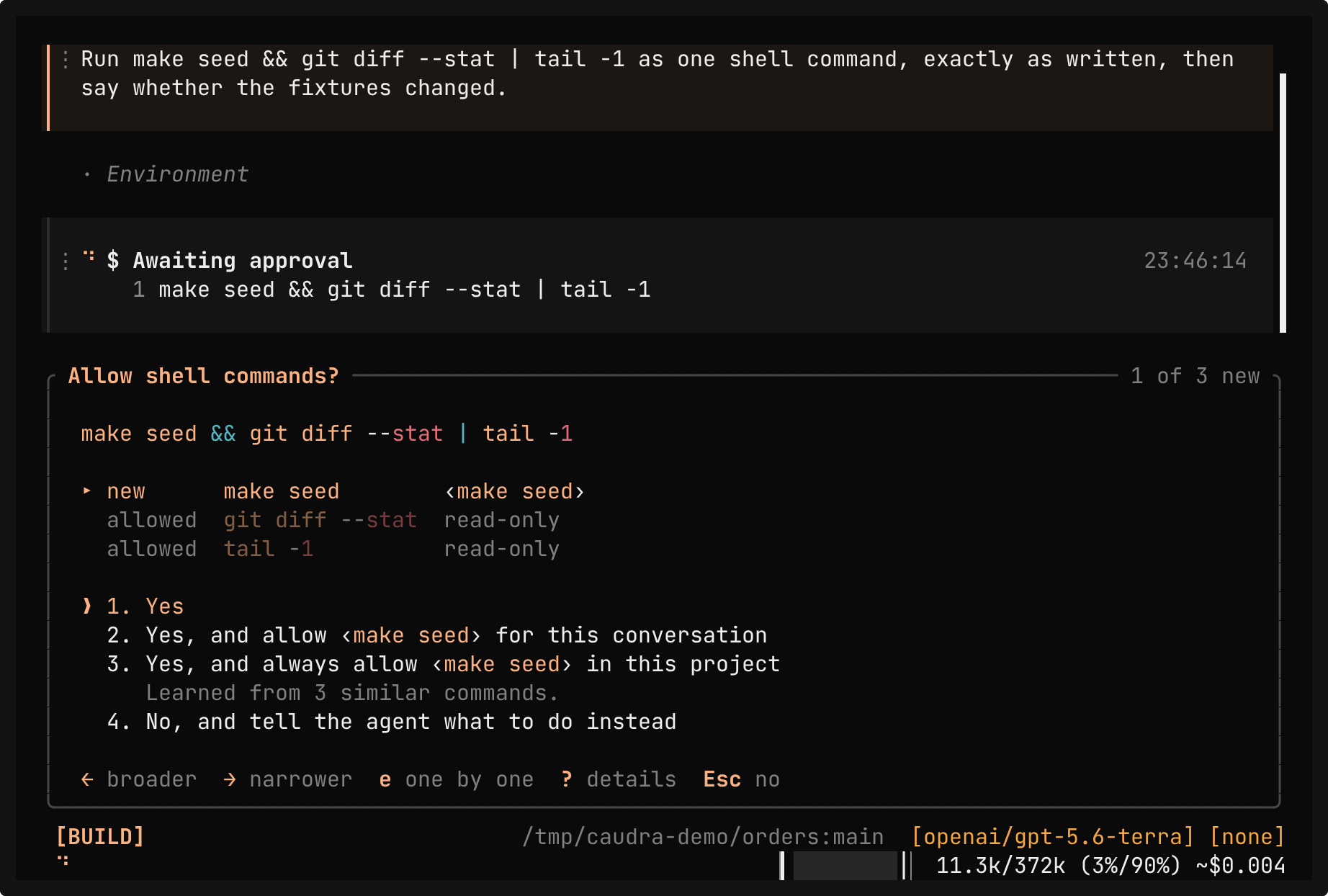
Task: Click the dollar shell icon in Awaiting approval
Action: coord(113,261)
